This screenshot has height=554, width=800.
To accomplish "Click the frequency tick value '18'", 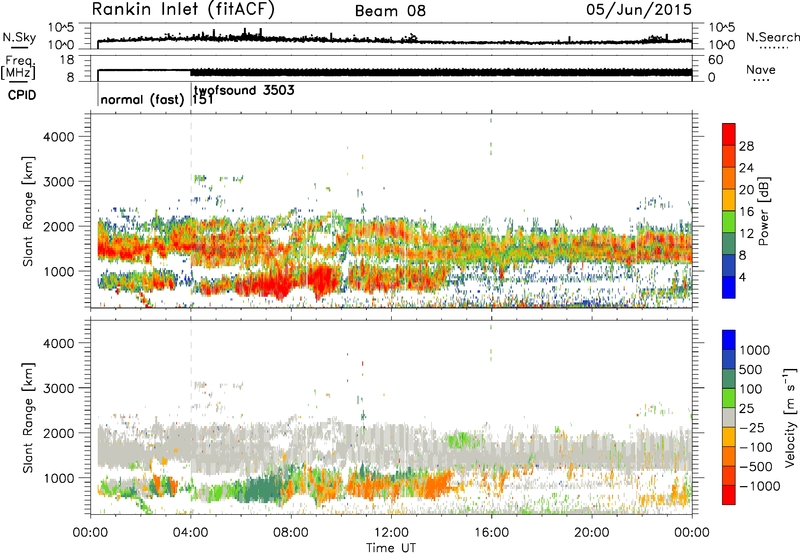I will [67, 60].
